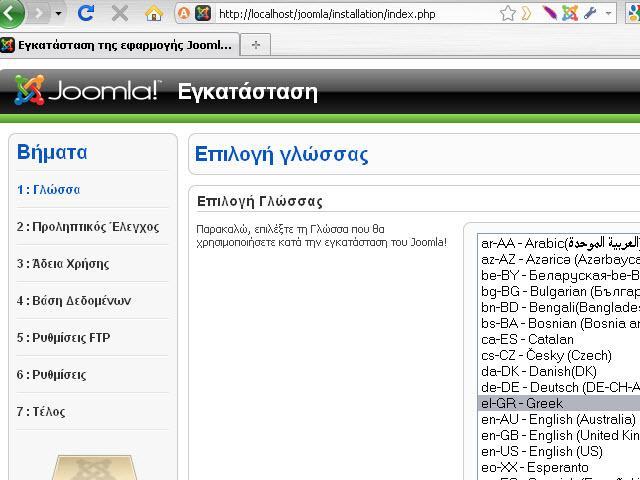640x480 pixels.
Task: Click step 7: Τέλος
Action: (x=41, y=411)
